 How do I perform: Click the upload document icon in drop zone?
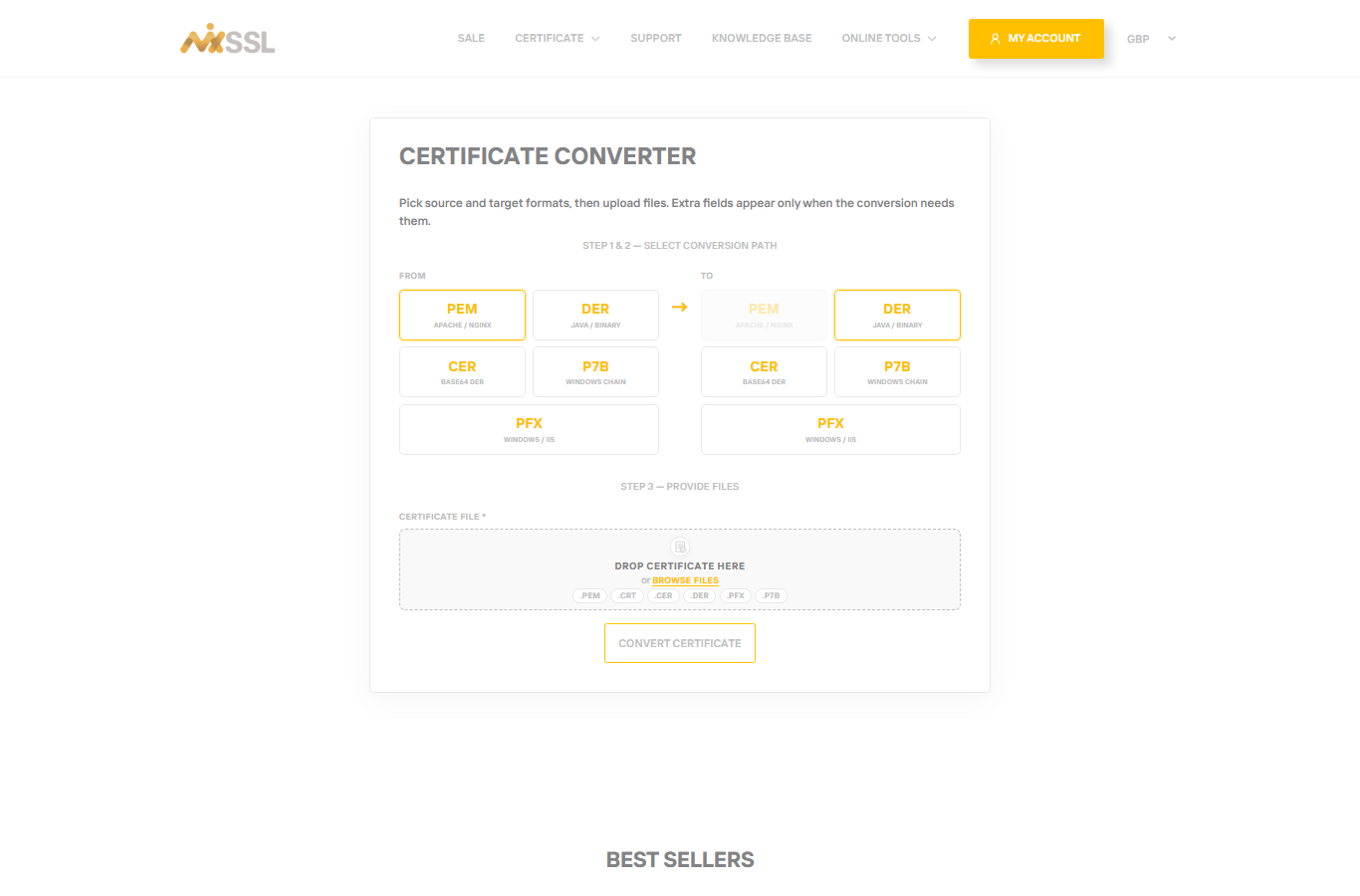pos(680,547)
